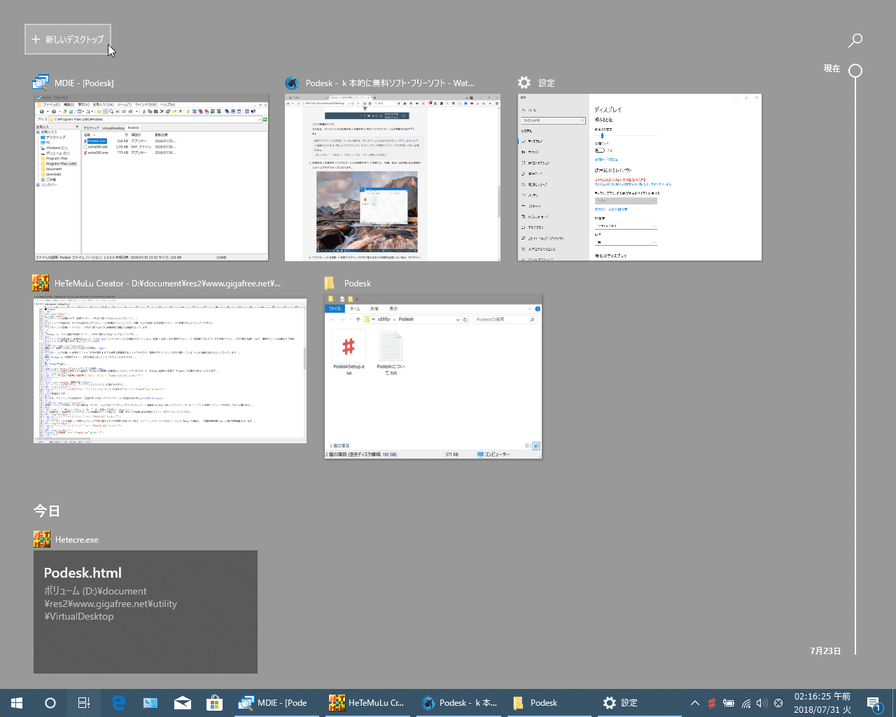Click the MDIE app icon beside its title

click(x=41, y=83)
